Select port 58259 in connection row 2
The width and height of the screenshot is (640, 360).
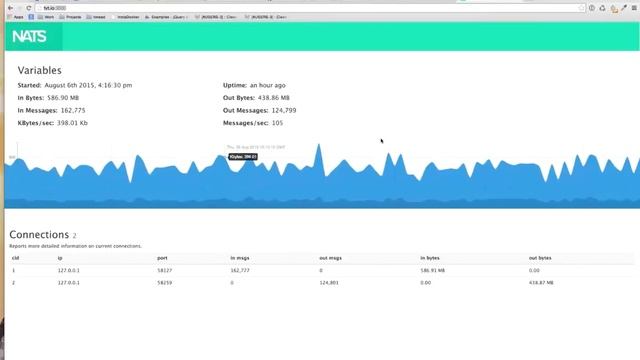click(x=164, y=282)
